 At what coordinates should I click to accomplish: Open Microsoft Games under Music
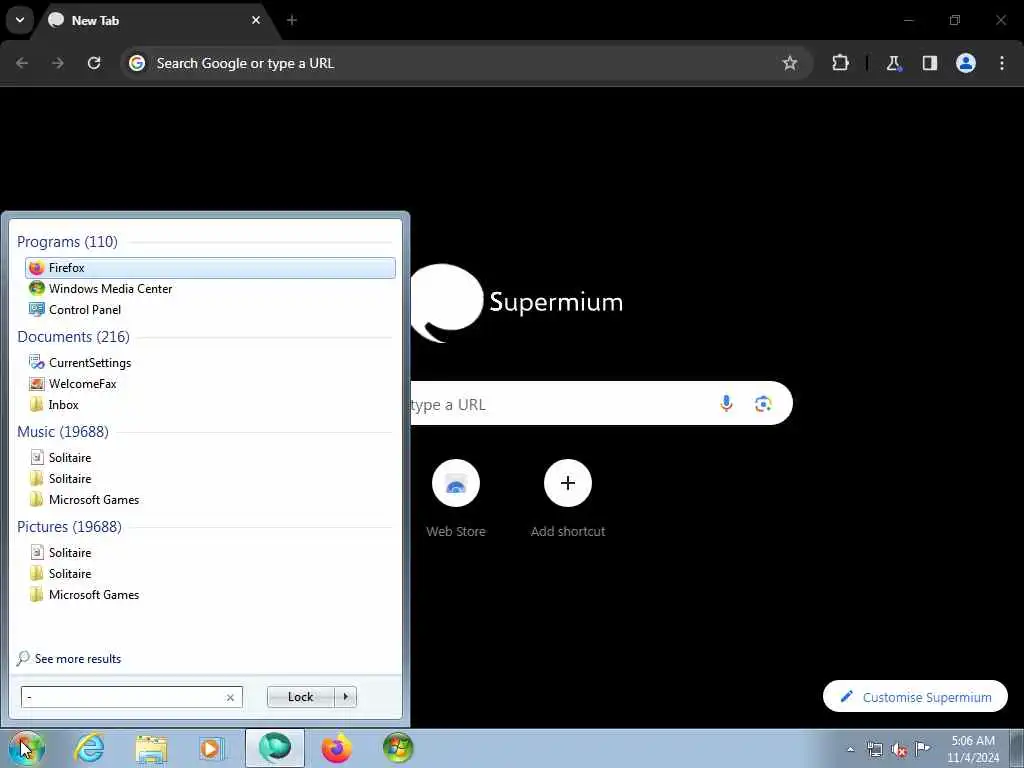[210, 500]
